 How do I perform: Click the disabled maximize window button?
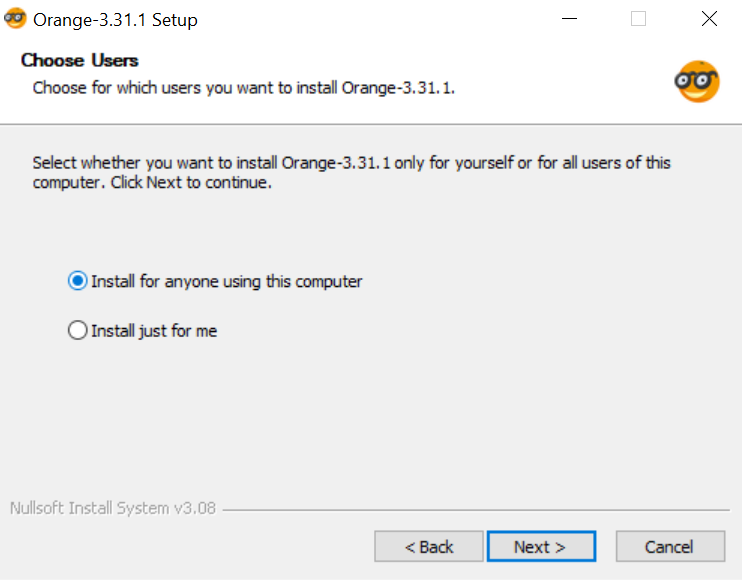pyautogui.click(x=638, y=19)
